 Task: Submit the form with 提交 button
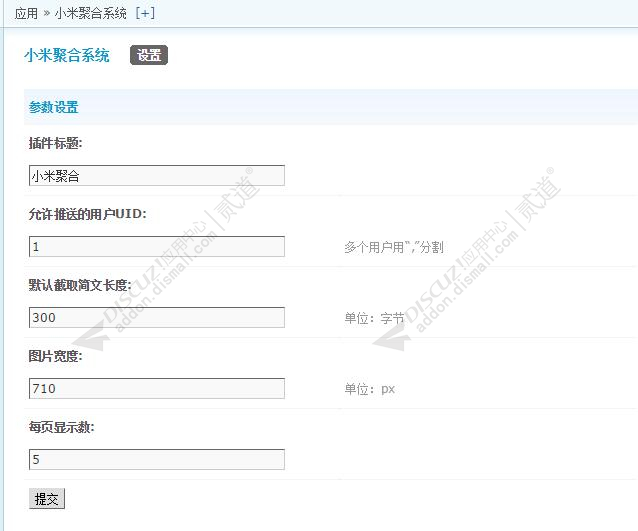coord(47,498)
